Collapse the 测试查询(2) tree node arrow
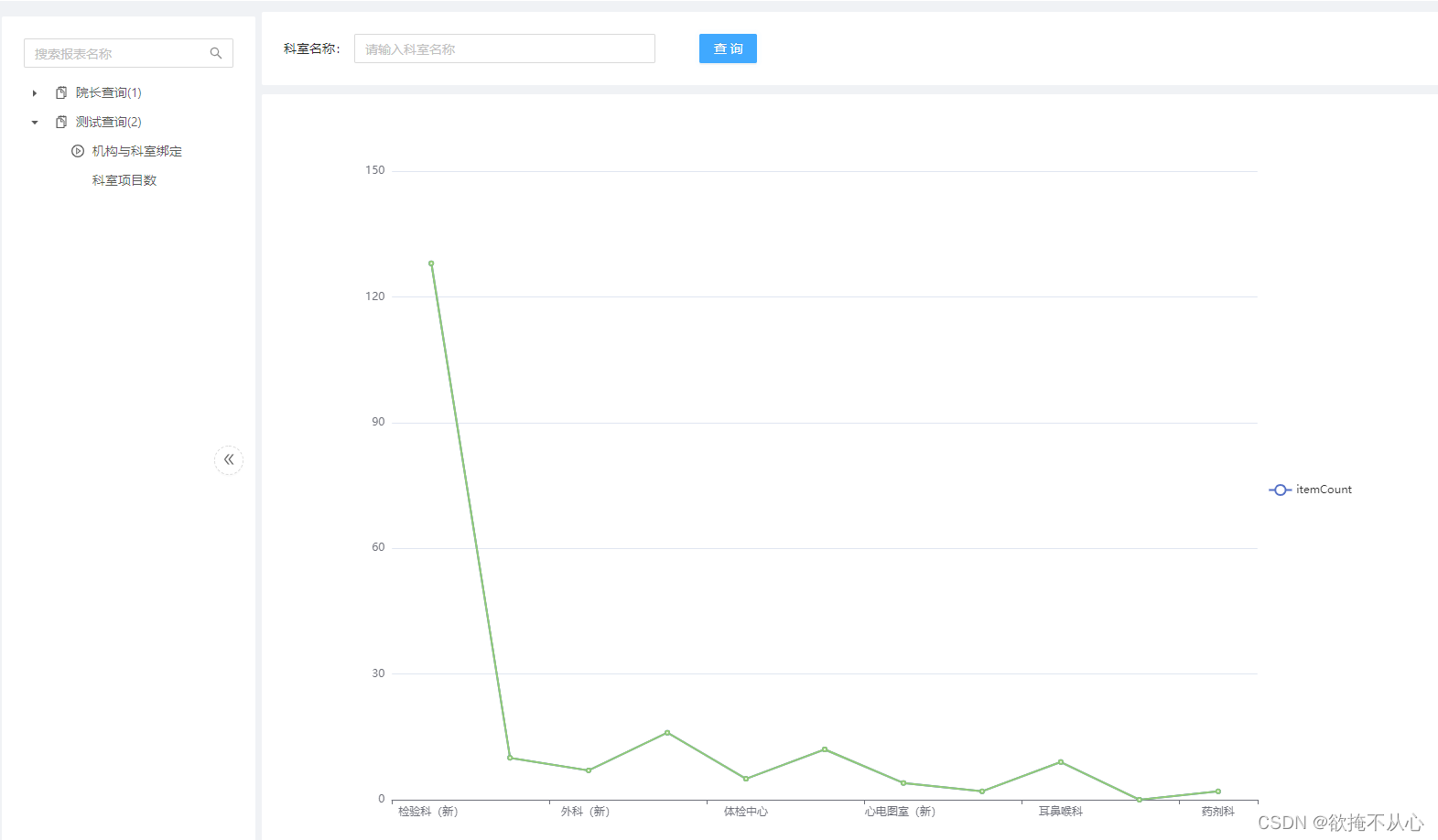Viewport: 1438px width, 840px height. click(x=35, y=123)
